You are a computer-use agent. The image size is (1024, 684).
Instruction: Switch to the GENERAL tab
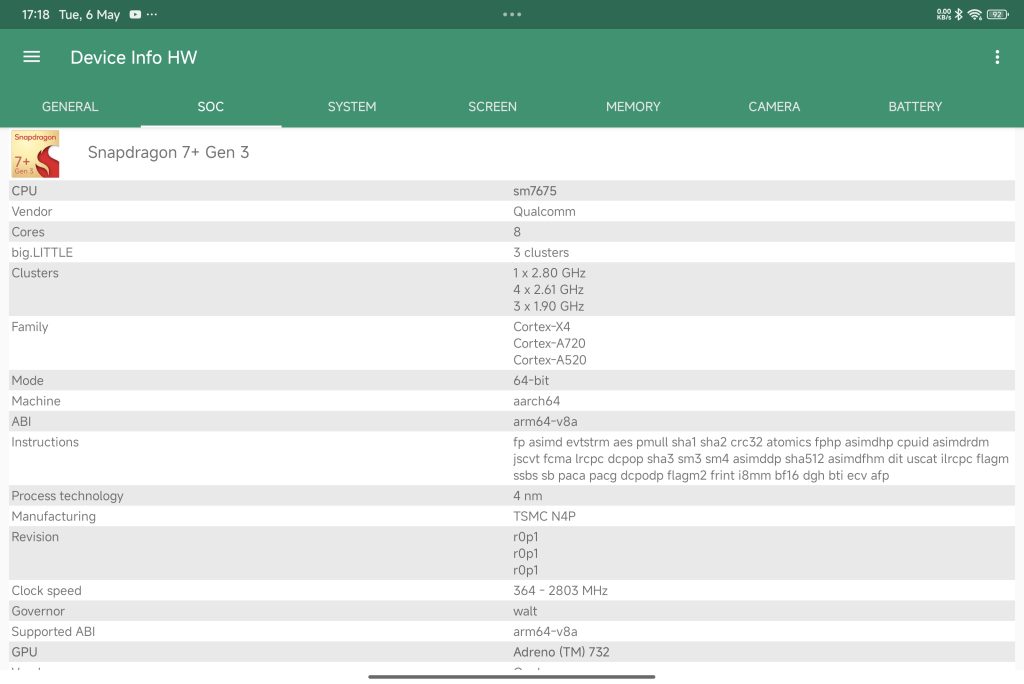[70, 106]
